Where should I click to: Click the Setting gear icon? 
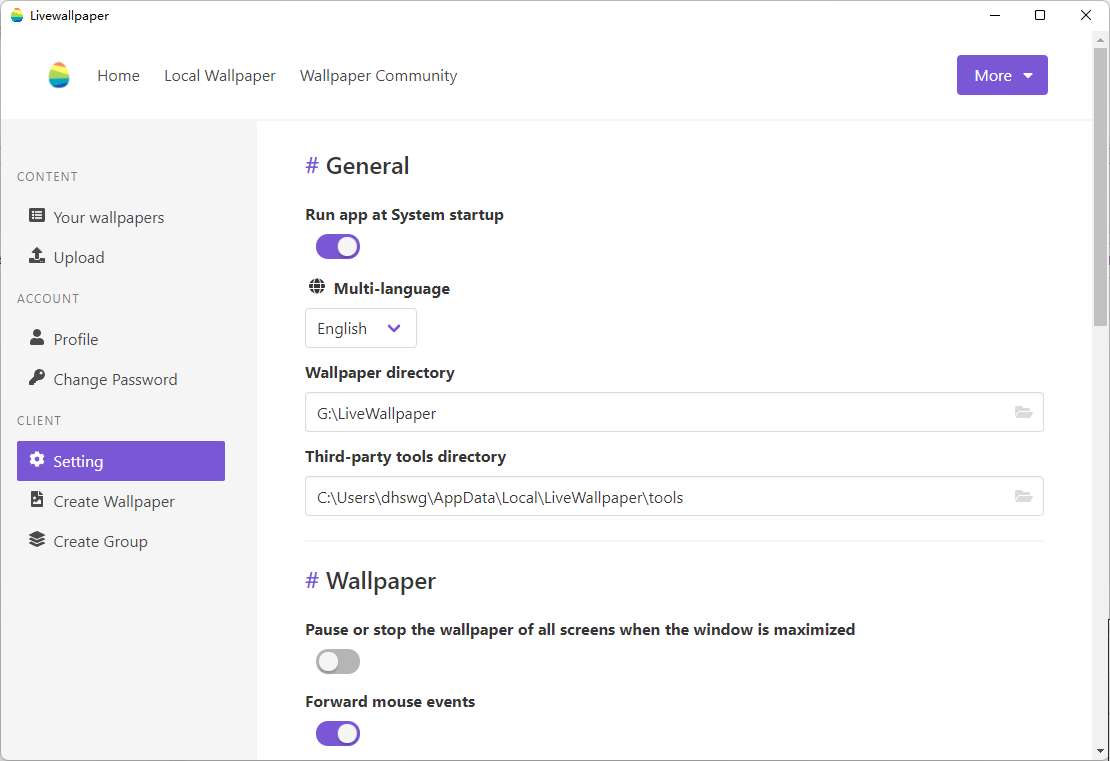point(37,460)
